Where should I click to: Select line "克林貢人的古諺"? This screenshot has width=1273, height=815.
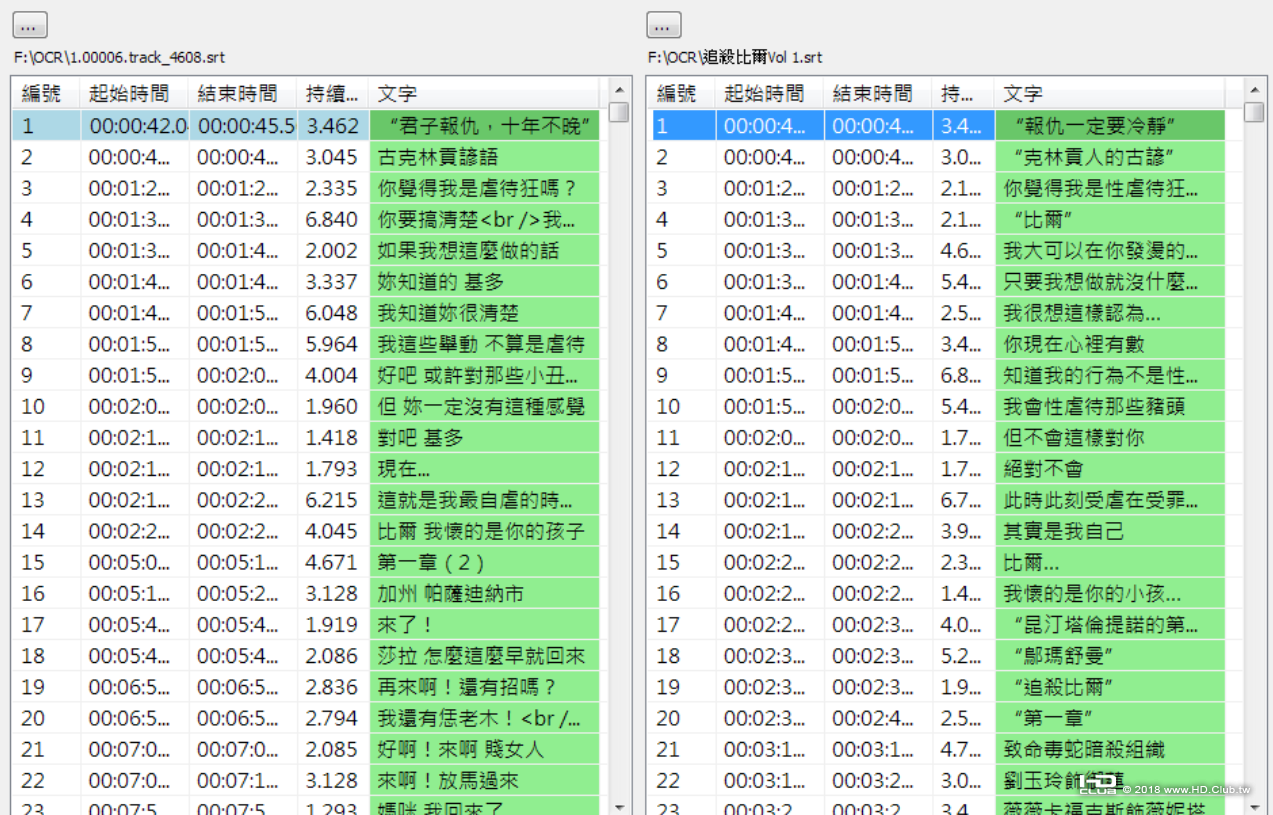(x=1110, y=157)
